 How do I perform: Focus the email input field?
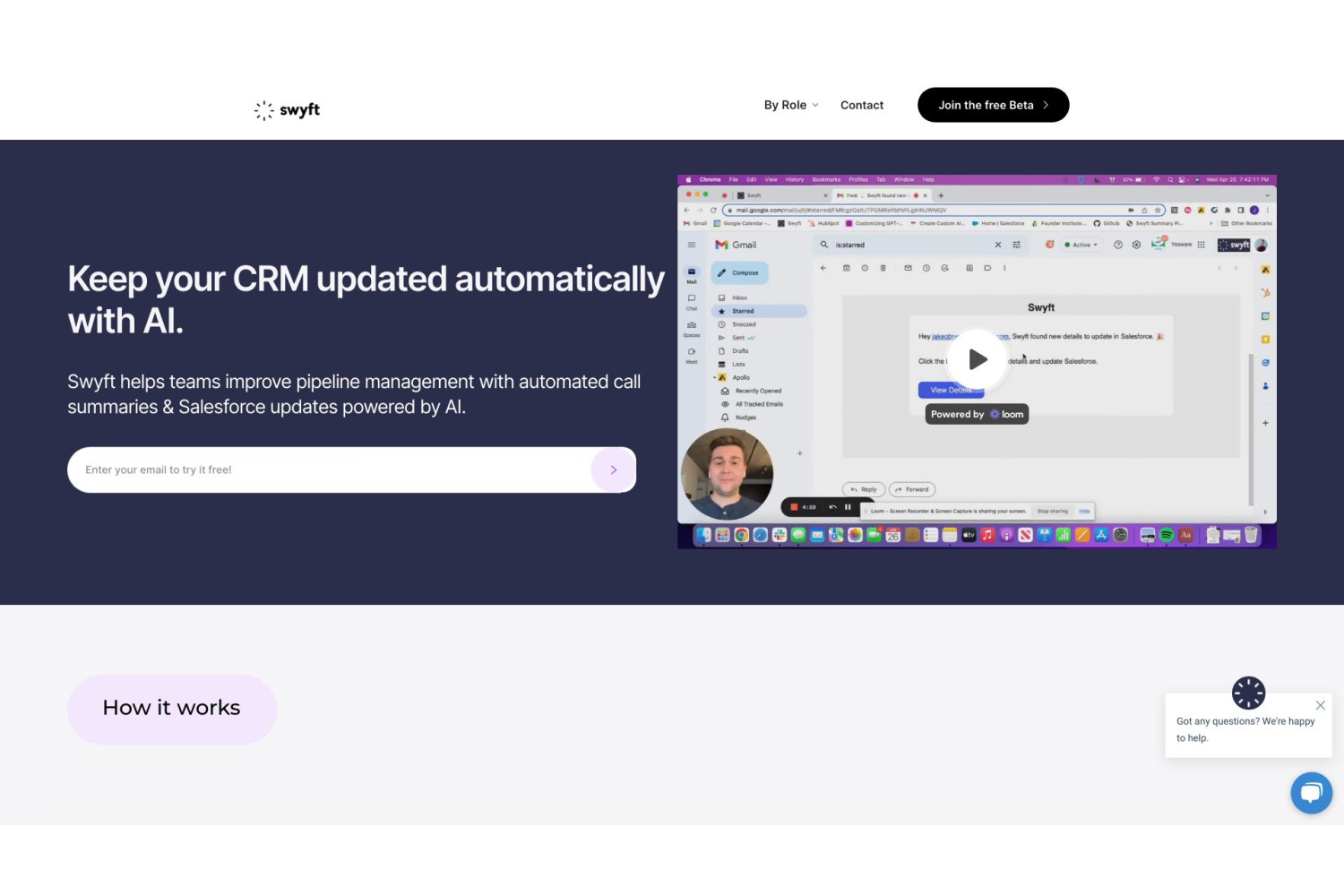coord(328,470)
